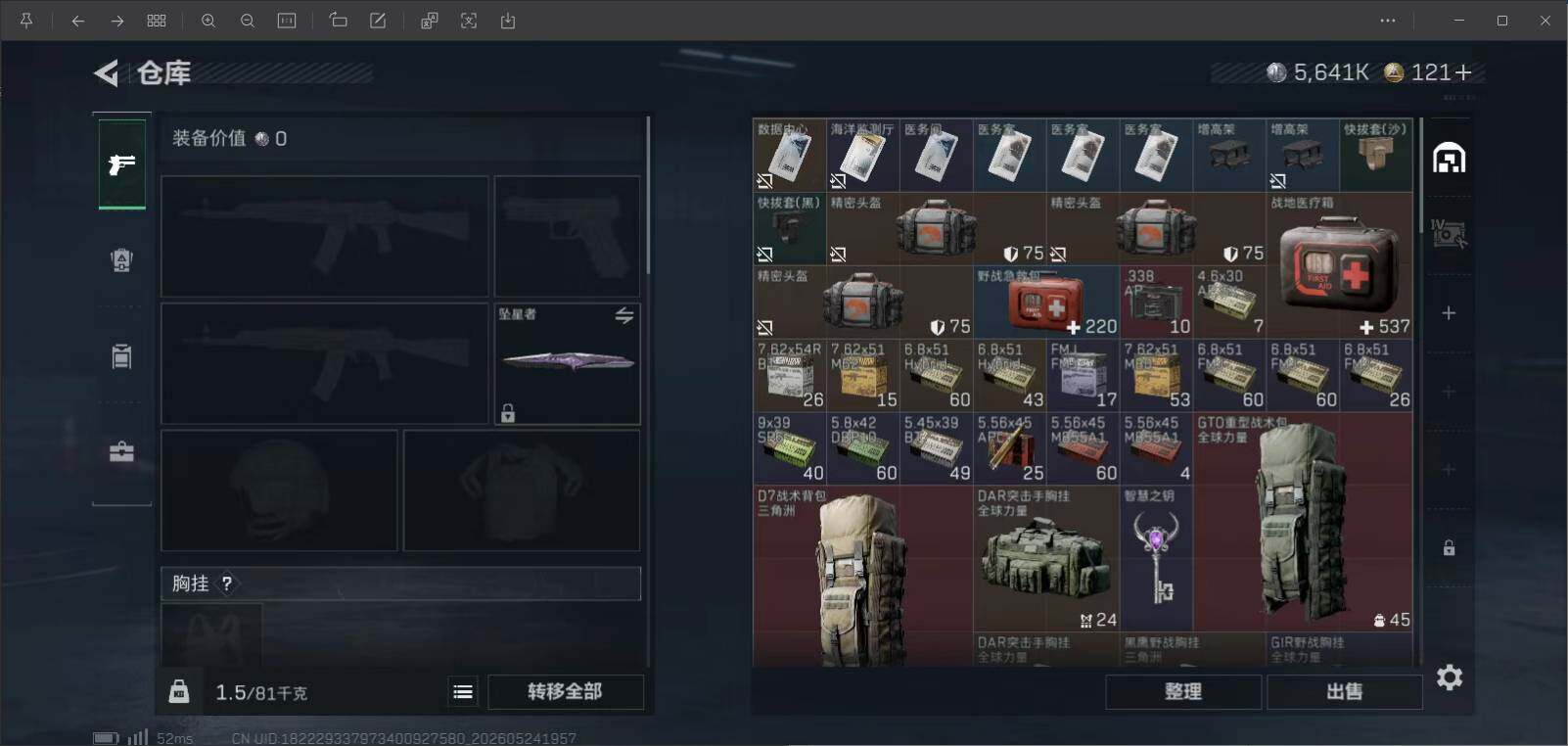Image resolution: width=1568 pixels, height=746 pixels.
Task: Go back using the arrow beside 仓库
Action: tap(106, 72)
